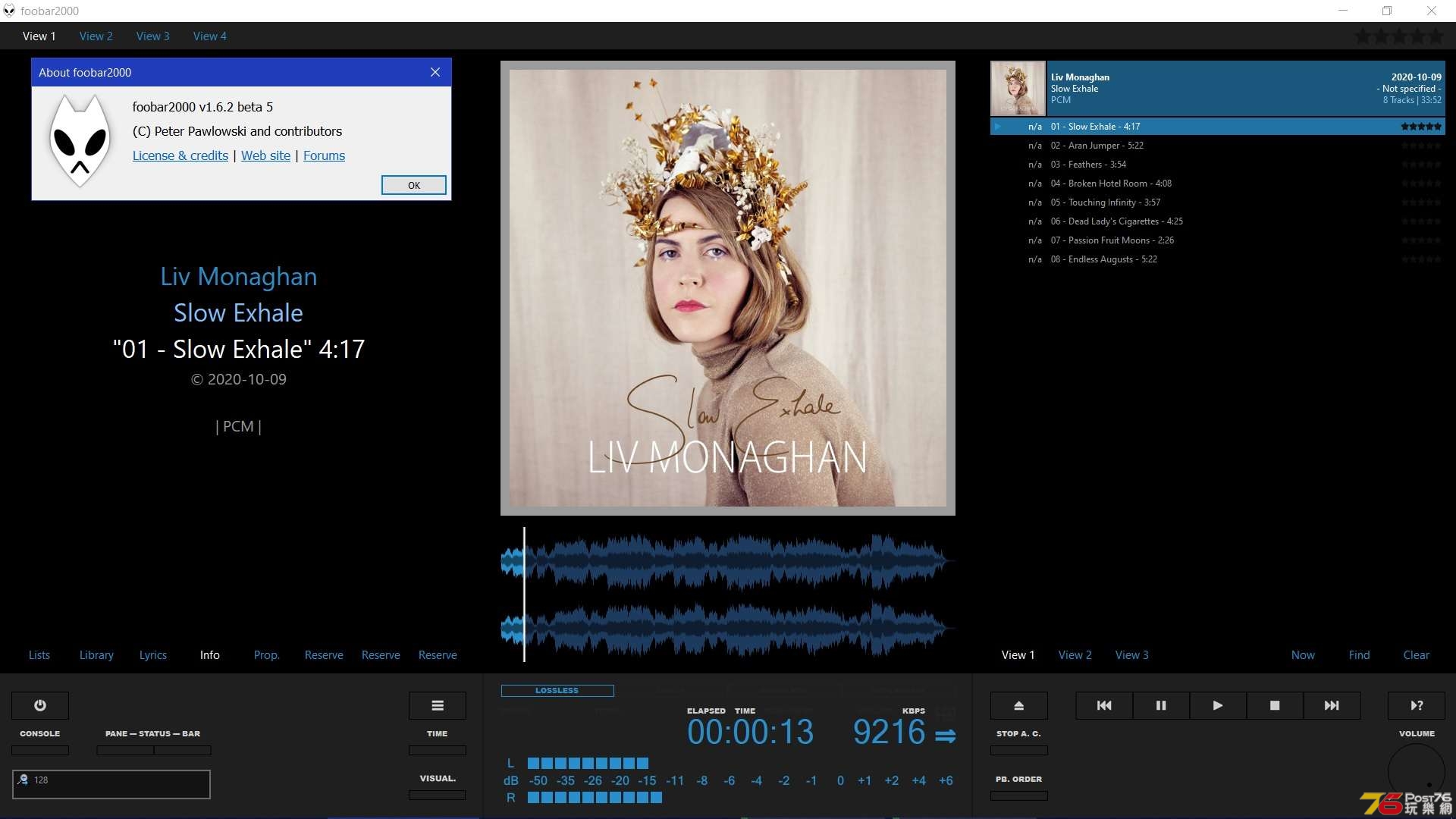The width and height of the screenshot is (1456, 819).
Task: Click the foobar2000 alien logo in About dialog
Action: [80, 140]
